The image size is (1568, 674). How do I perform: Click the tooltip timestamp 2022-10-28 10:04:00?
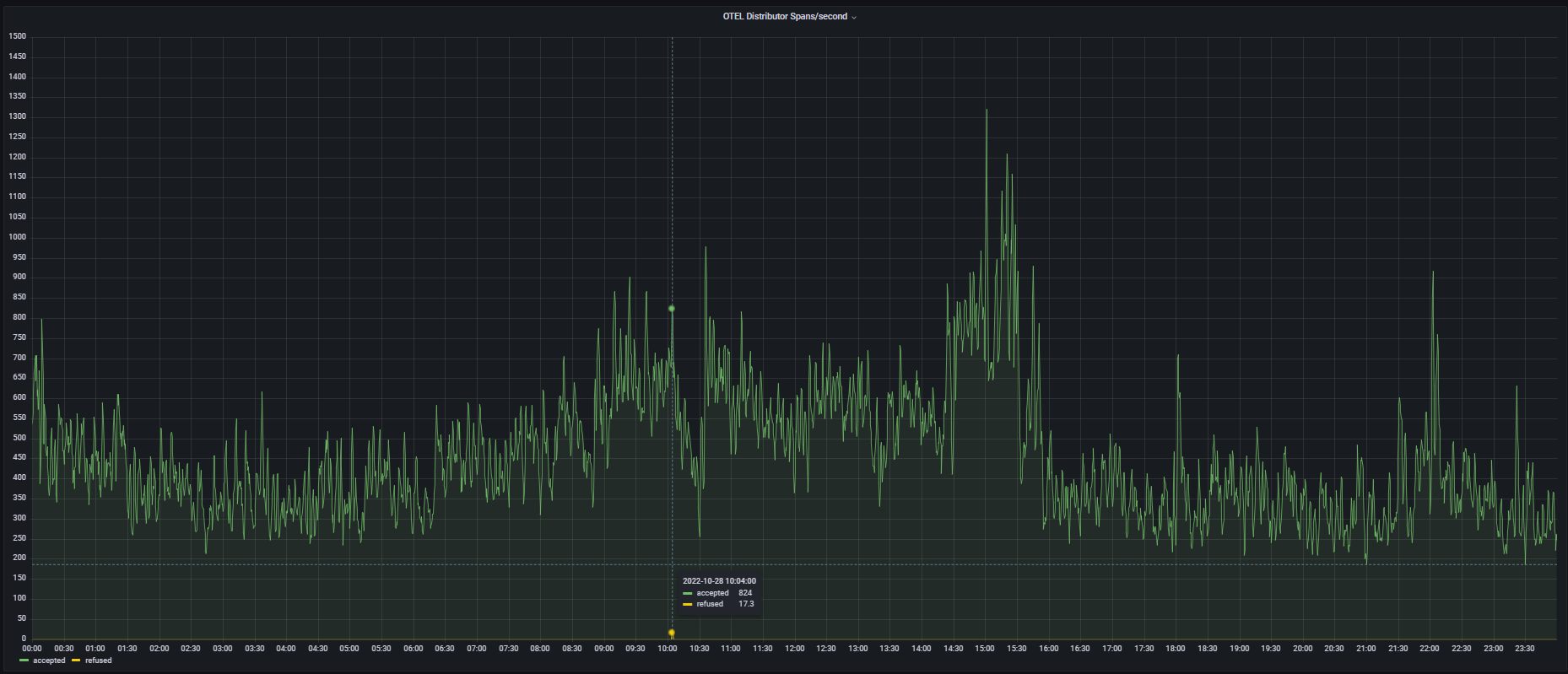point(719,581)
